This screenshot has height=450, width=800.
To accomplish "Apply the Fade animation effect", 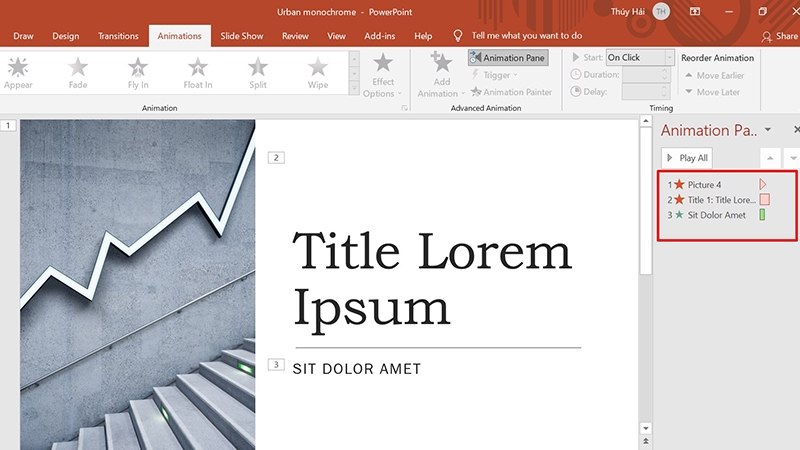I will coord(78,73).
